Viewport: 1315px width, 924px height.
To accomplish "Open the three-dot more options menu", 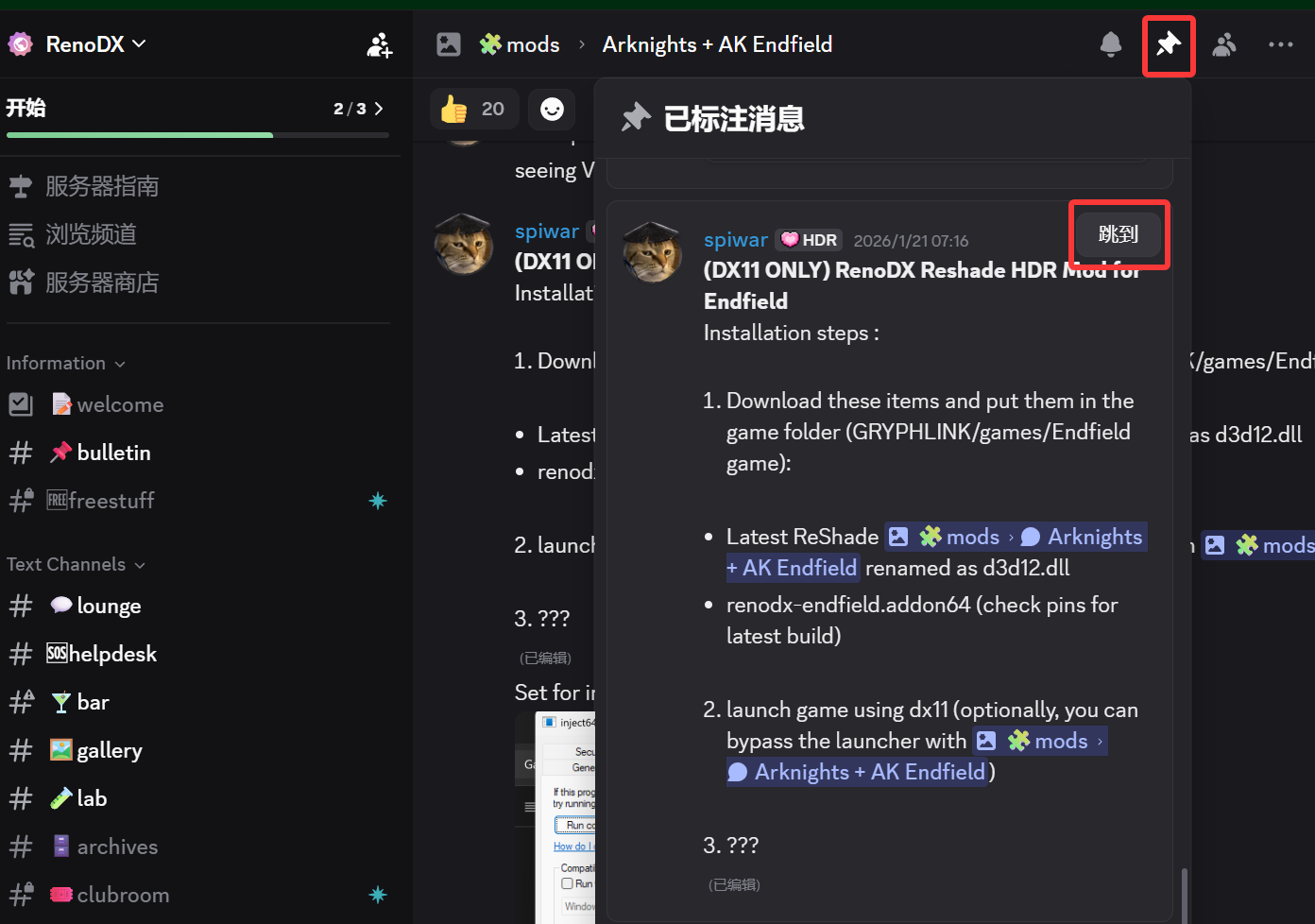I will [x=1280, y=44].
